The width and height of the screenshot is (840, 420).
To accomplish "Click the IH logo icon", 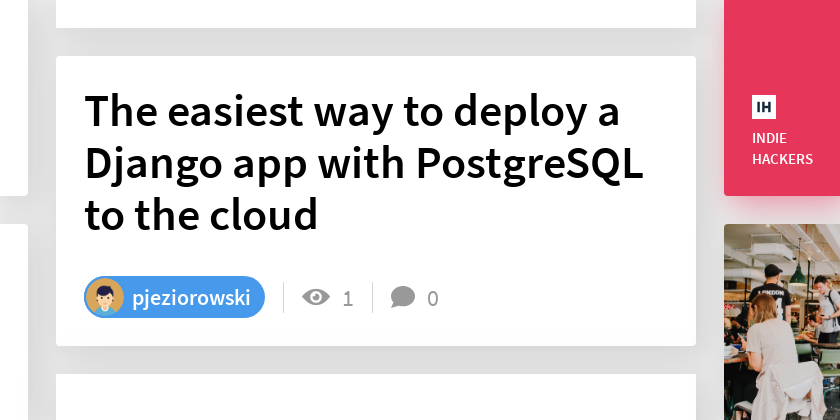I will tap(763, 107).
